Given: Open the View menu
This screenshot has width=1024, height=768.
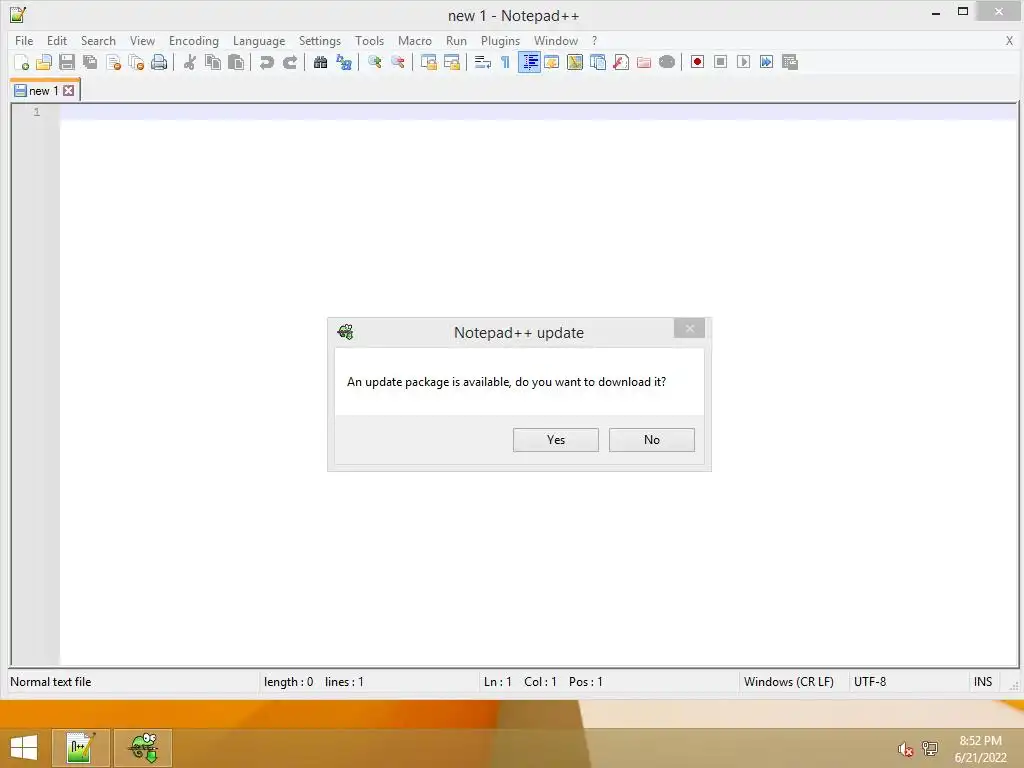Looking at the screenshot, I should 142,40.
